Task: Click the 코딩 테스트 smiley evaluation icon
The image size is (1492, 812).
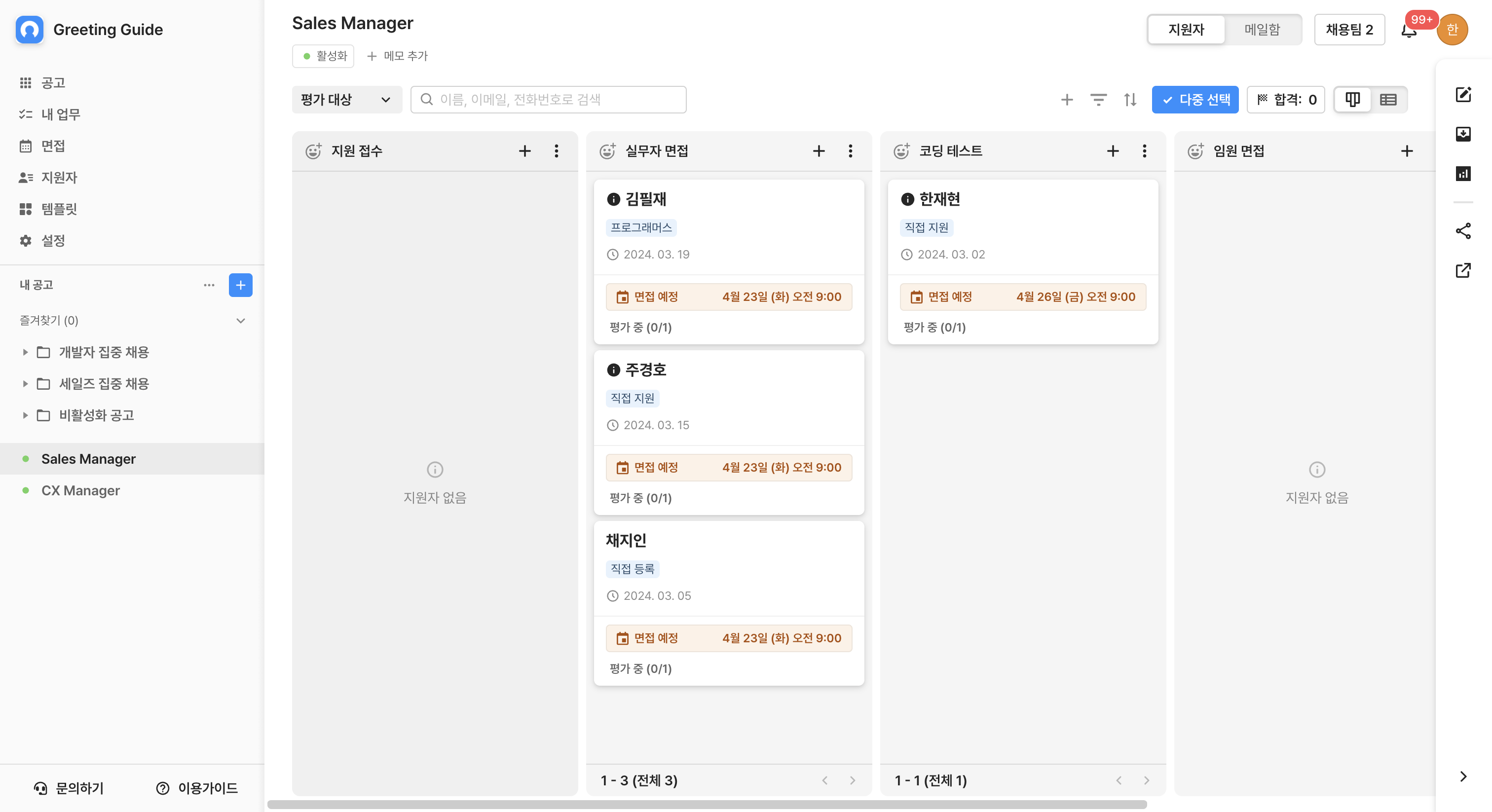Action: click(902, 151)
